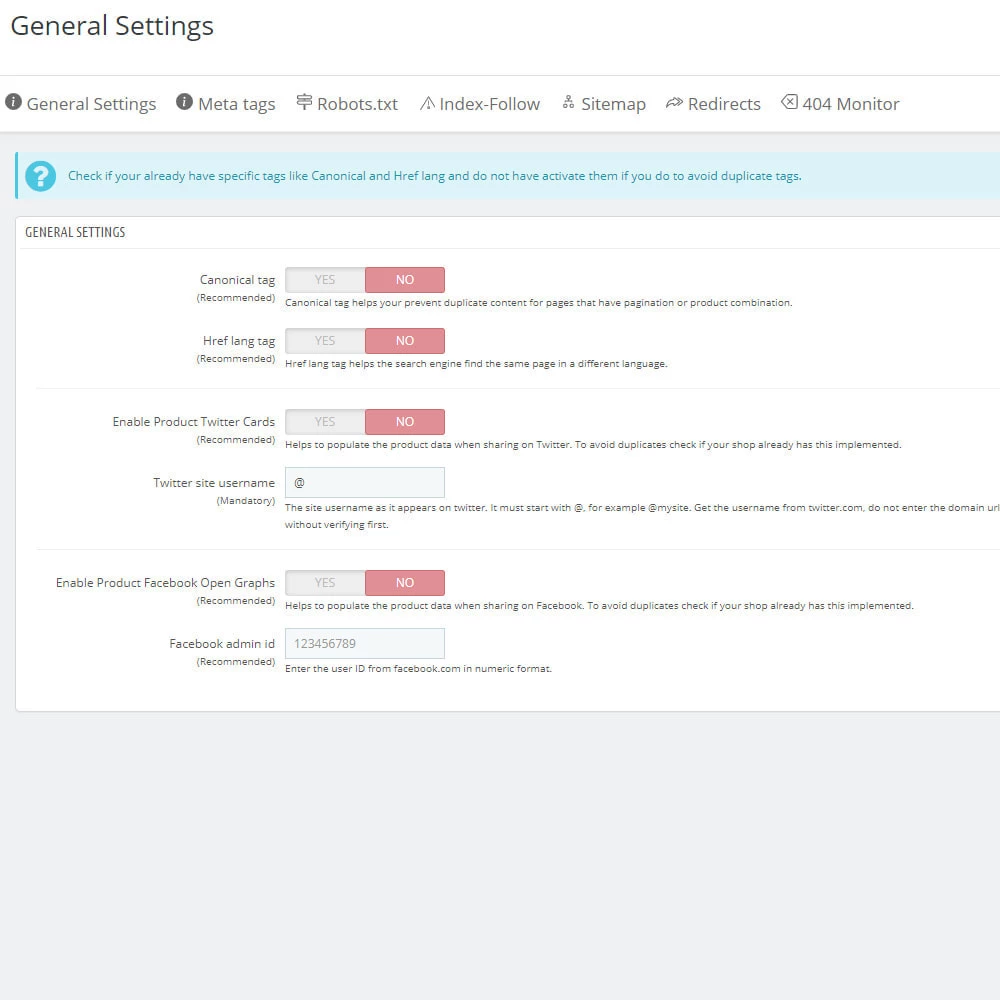Click the (Mandatory) note under Twitter username

click(246, 501)
